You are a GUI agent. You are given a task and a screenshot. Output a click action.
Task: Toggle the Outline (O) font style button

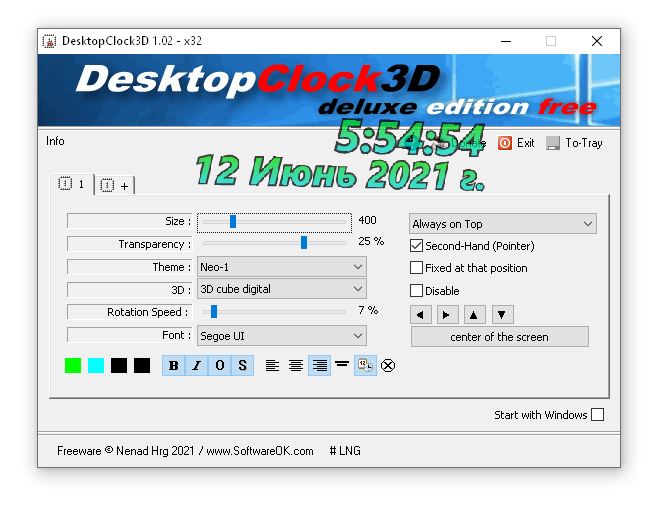219,365
